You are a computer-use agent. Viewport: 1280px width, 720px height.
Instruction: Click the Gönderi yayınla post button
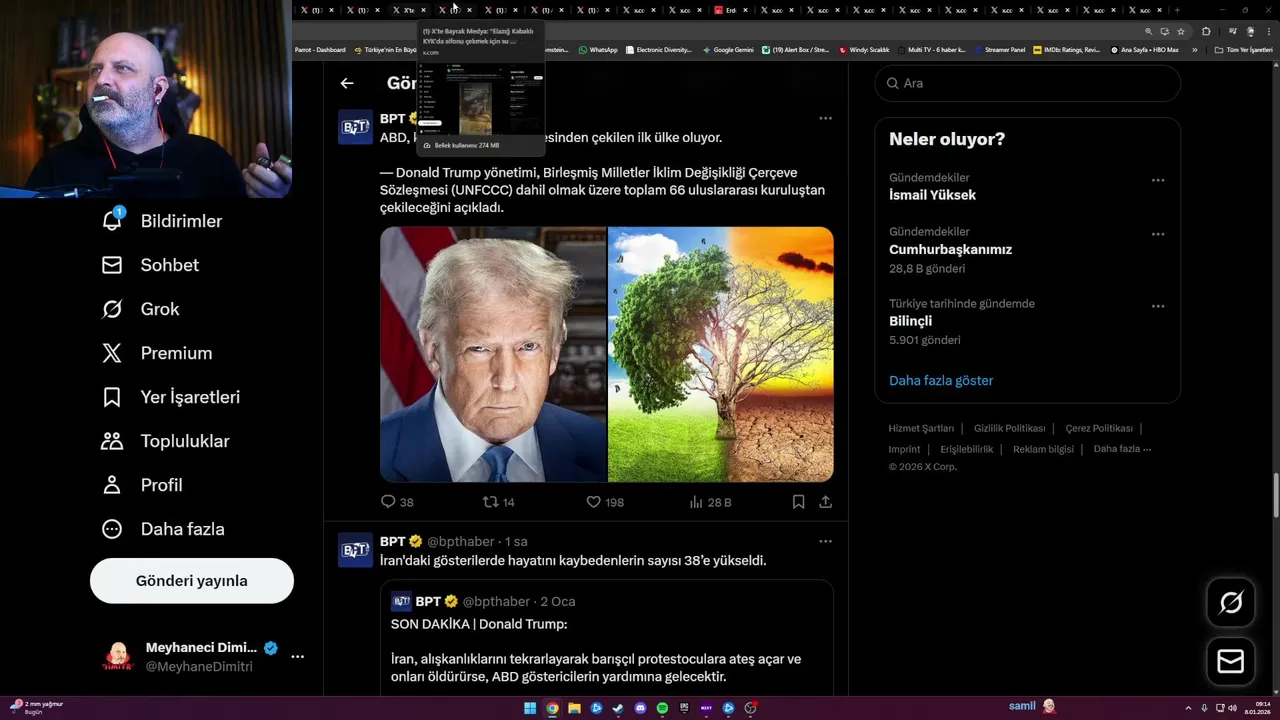(x=192, y=581)
